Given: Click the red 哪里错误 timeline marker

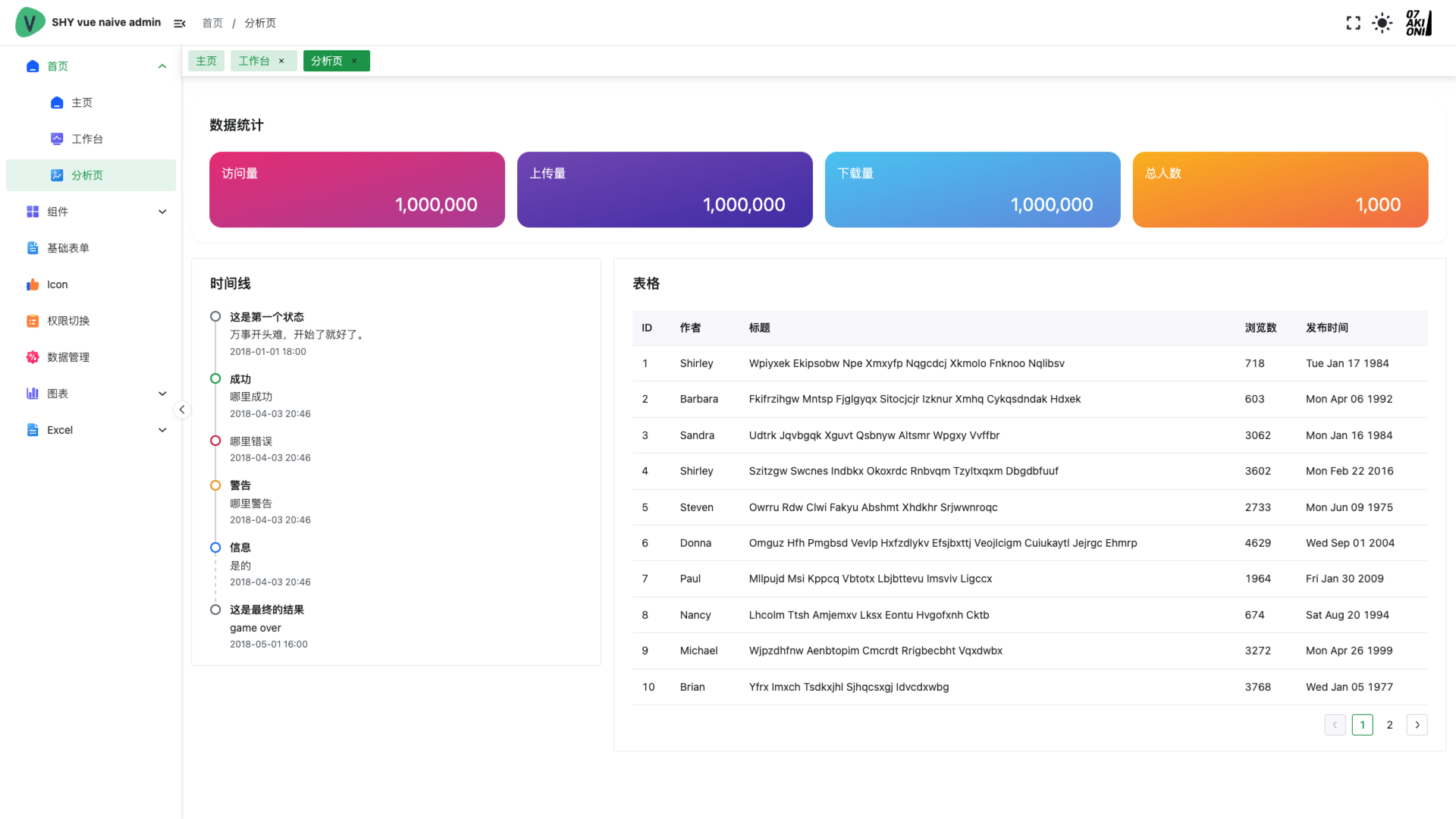Looking at the screenshot, I should pos(215,441).
